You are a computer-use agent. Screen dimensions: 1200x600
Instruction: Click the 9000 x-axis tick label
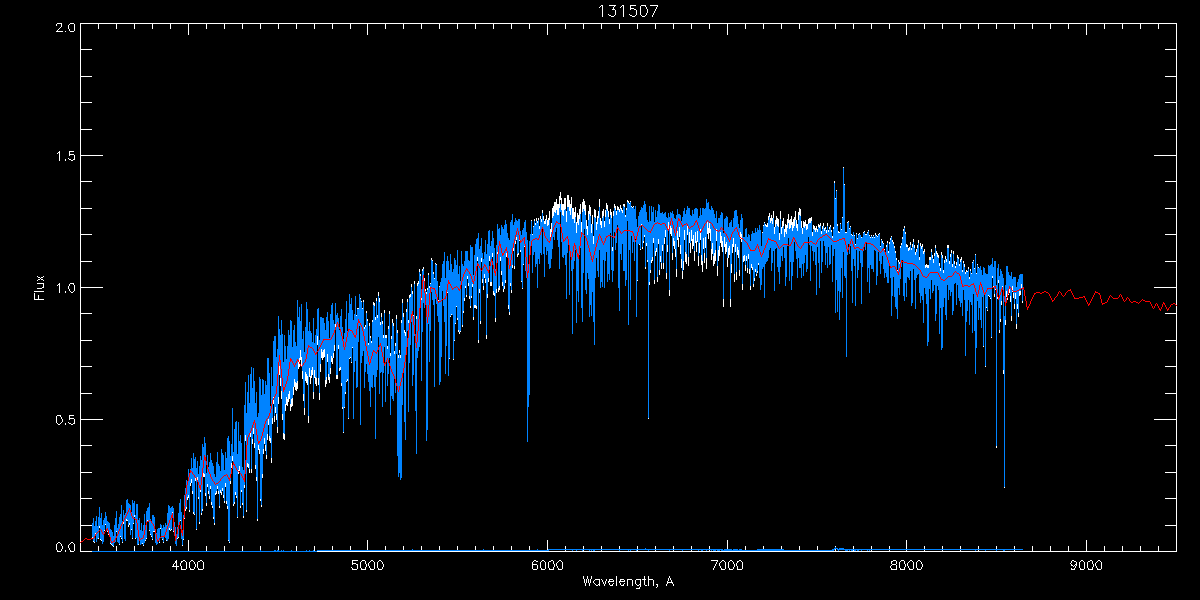click(x=1086, y=563)
